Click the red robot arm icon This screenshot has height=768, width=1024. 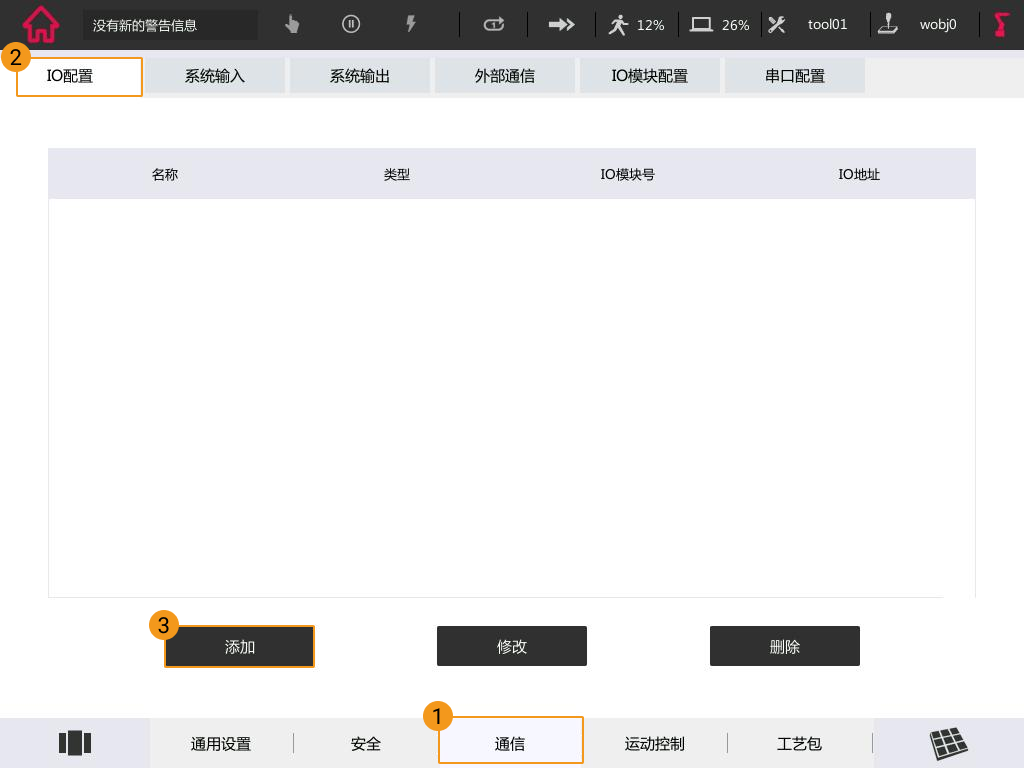[1001, 25]
